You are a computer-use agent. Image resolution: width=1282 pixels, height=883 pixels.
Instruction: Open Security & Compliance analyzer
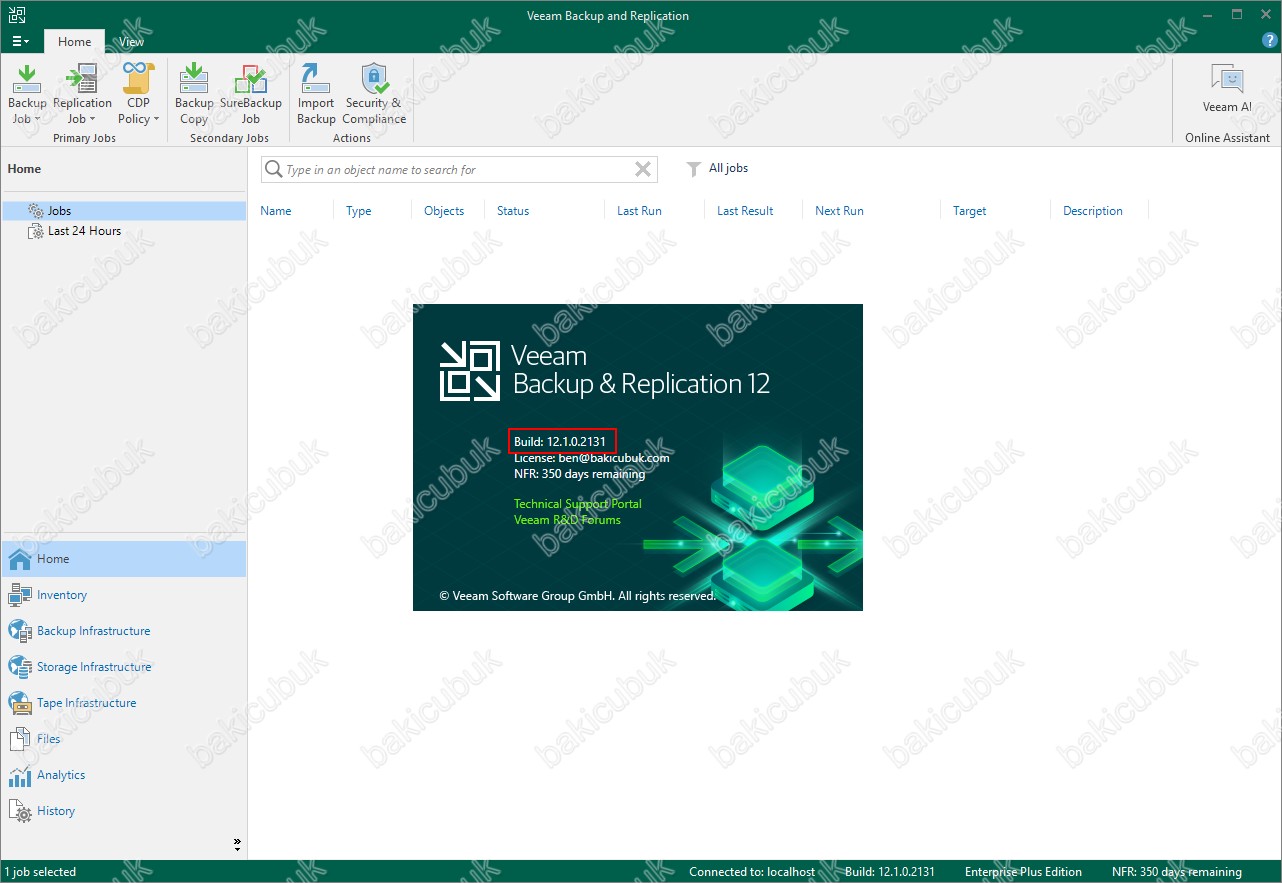point(374,94)
